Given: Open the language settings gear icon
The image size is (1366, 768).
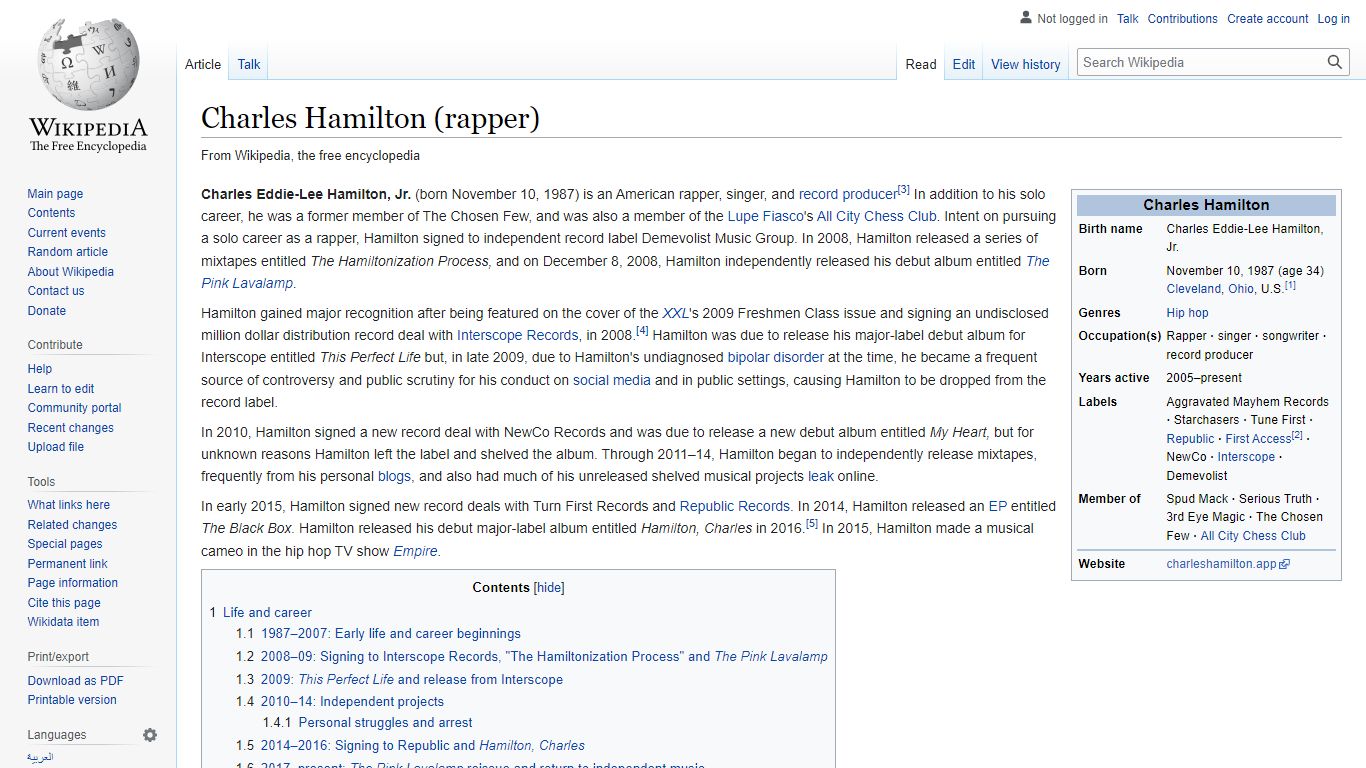Looking at the screenshot, I should point(150,735).
